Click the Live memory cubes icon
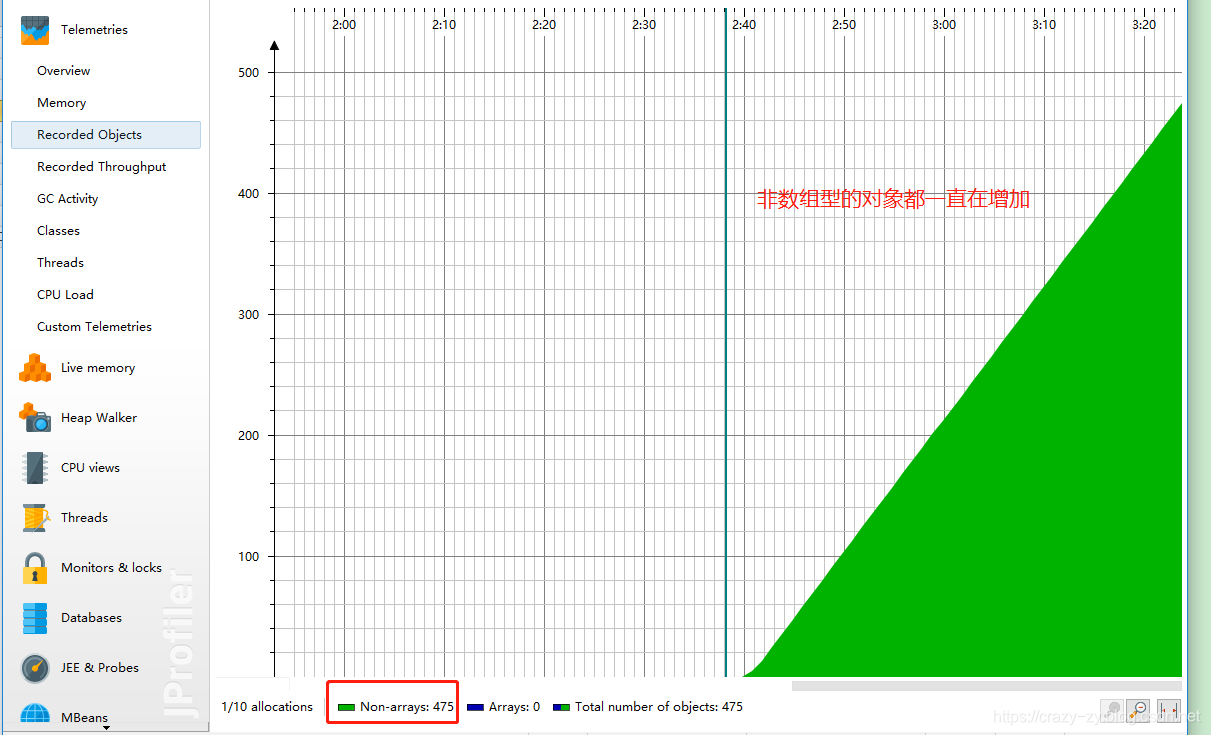The image size is (1211, 735). click(x=35, y=368)
